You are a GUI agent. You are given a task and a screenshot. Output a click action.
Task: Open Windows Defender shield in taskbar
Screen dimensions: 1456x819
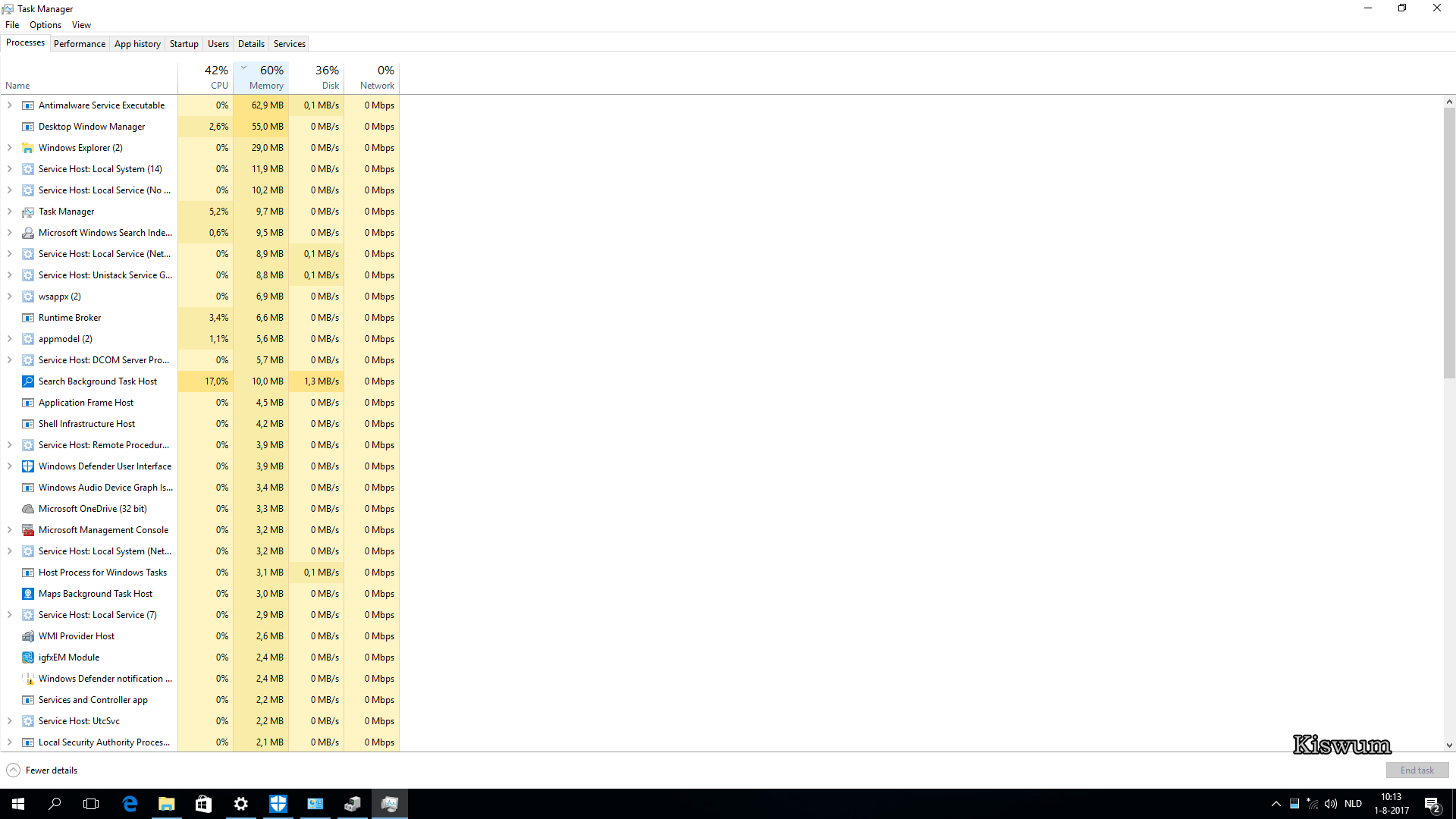coord(278,804)
